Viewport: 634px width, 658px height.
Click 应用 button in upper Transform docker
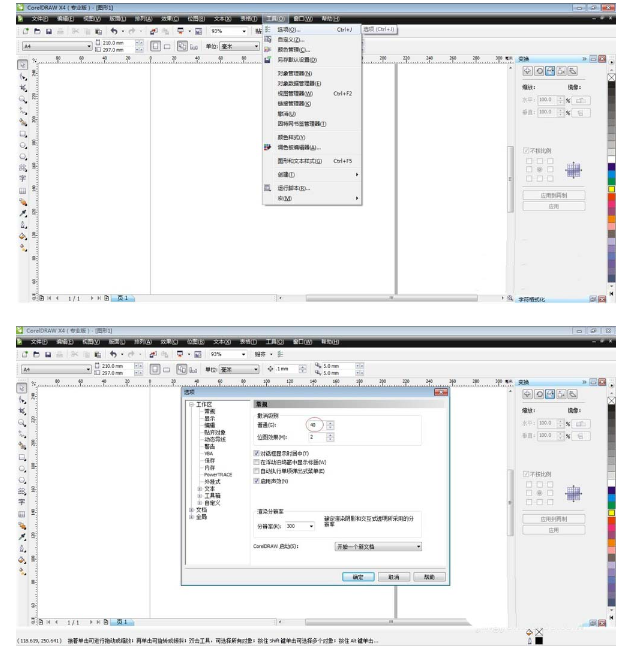553,206
